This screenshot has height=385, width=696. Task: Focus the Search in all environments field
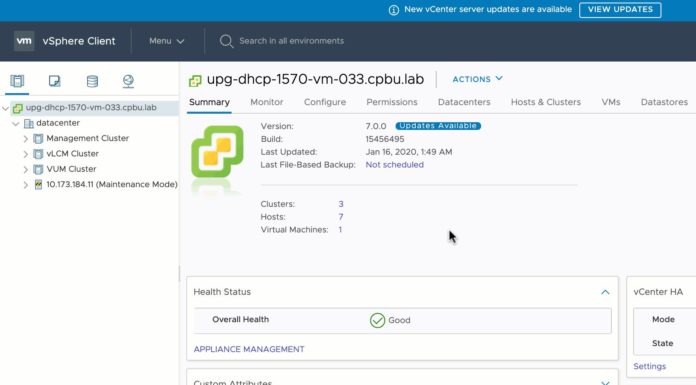pos(292,41)
